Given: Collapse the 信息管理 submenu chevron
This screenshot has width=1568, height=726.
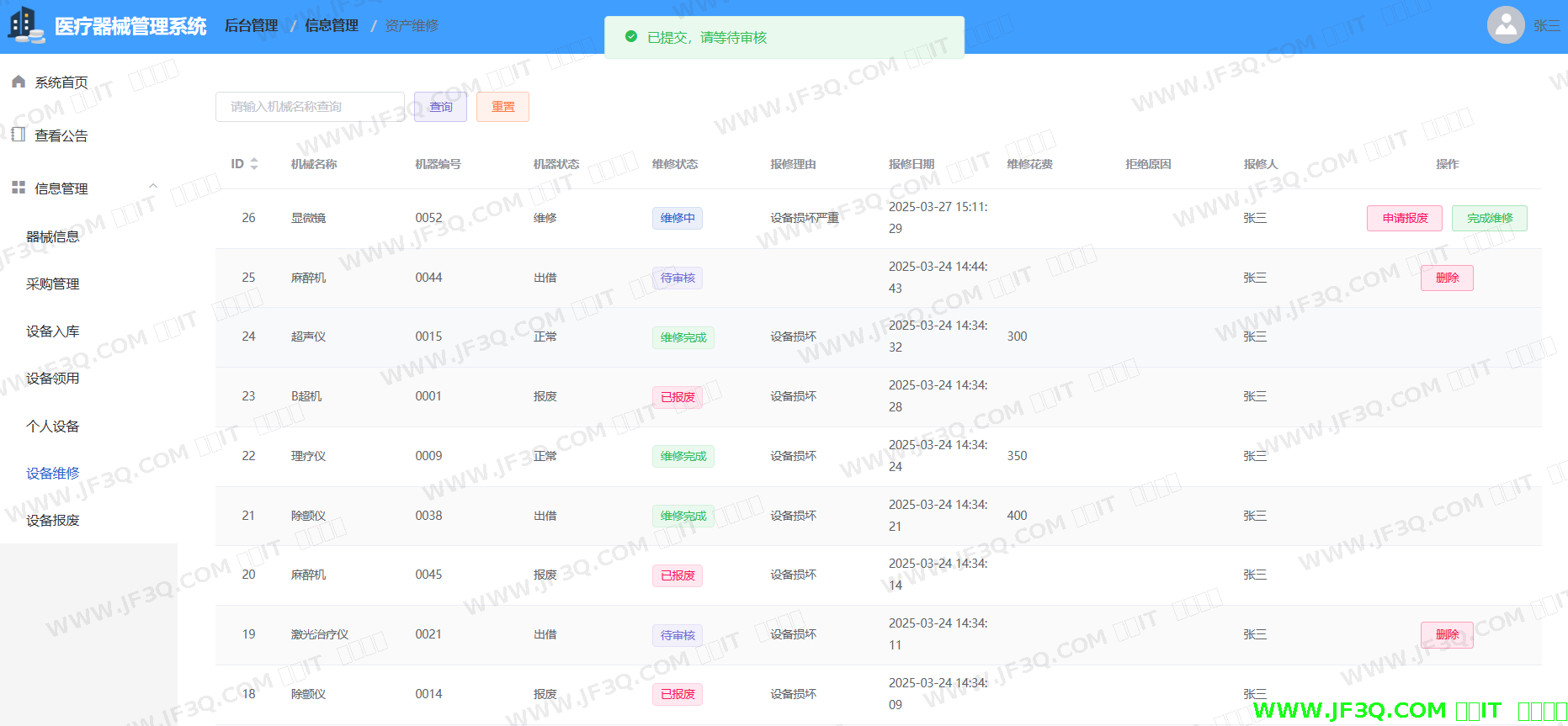Looking at the screenshot, I should pyautogui.click(x=153, y=187).
